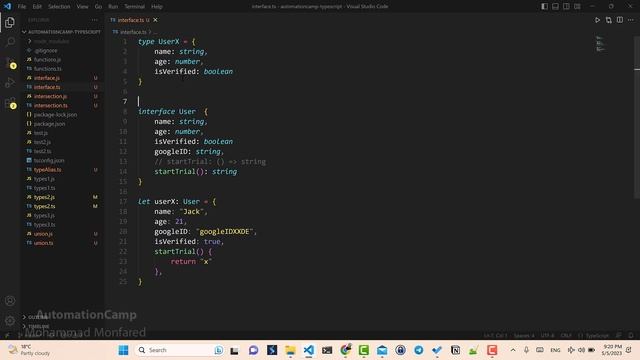The image size is (640, 360).
Task: Open the Accounts menu in the activity bar
Action: (10, 301)
